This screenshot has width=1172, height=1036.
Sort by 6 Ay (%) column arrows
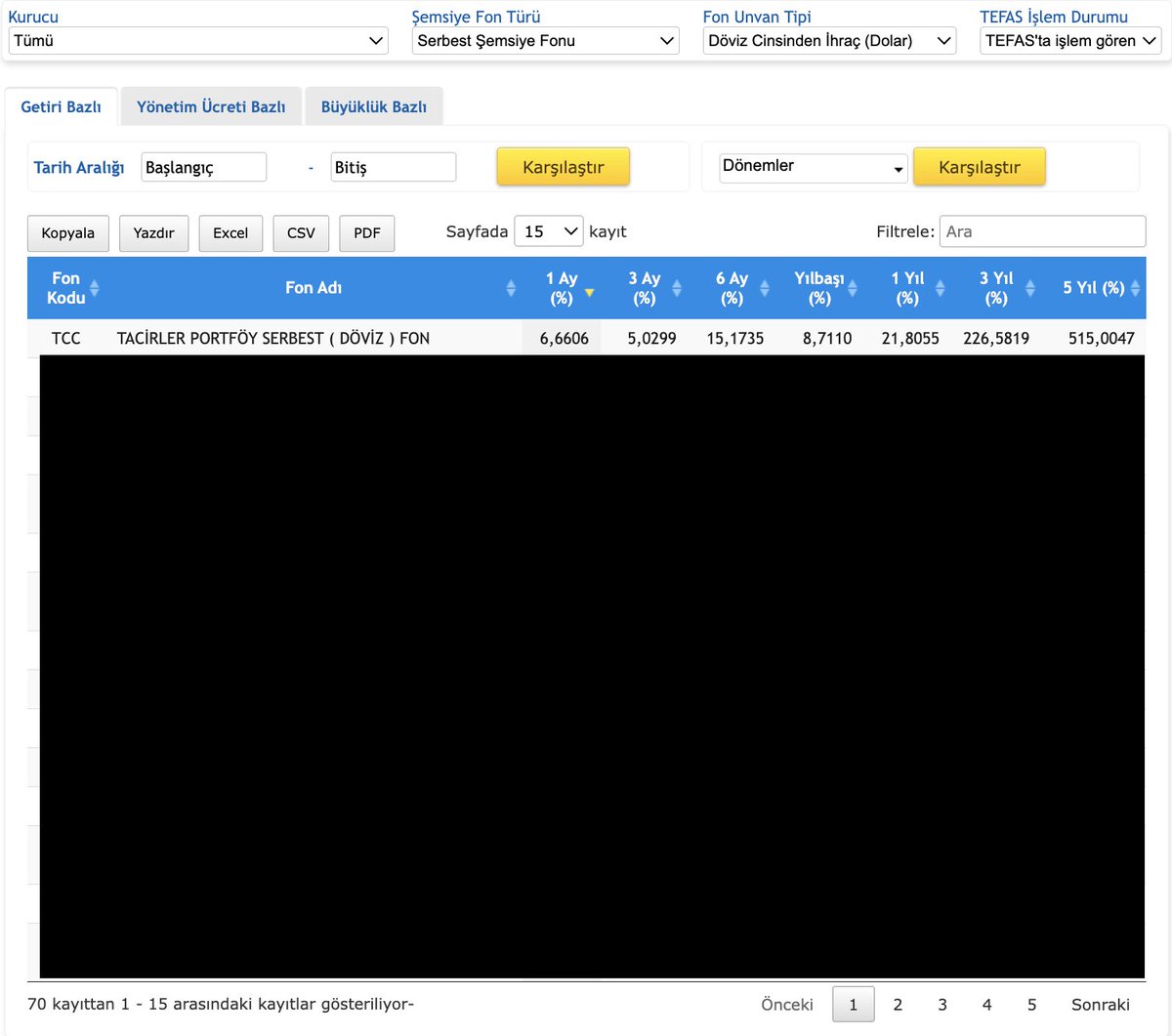coord(765,288)
